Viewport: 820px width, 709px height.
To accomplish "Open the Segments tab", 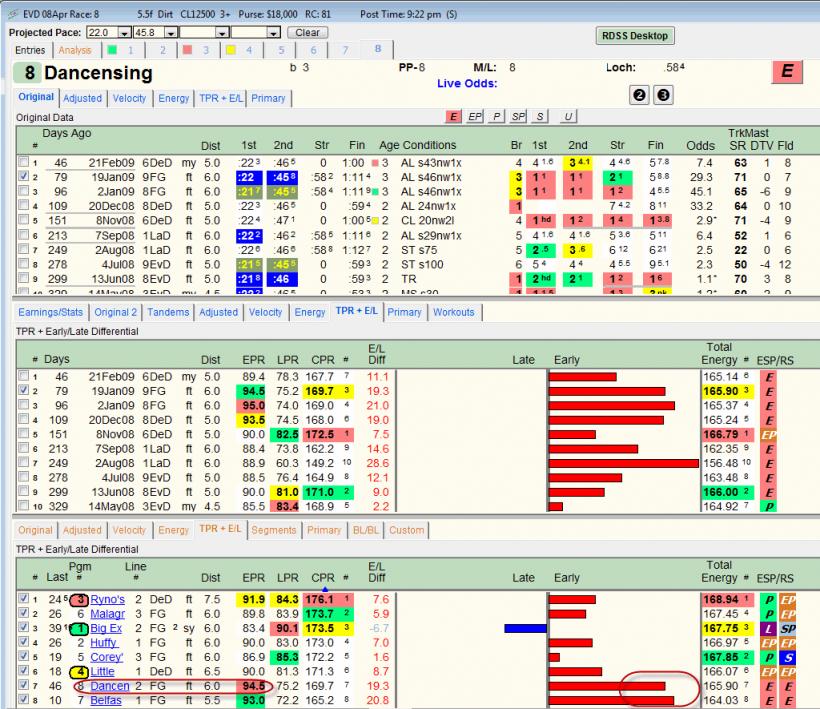I will (x=274, y=530).
